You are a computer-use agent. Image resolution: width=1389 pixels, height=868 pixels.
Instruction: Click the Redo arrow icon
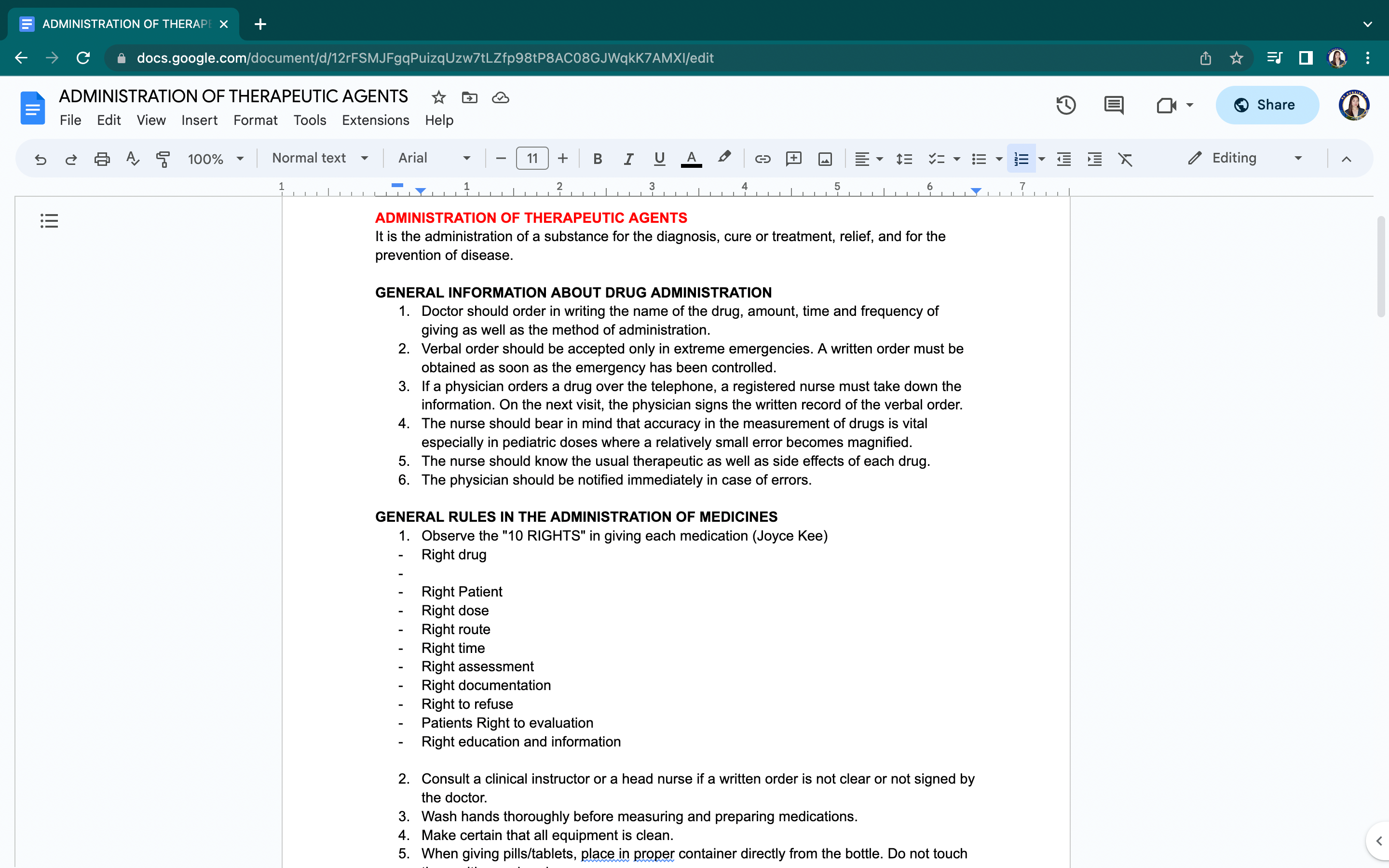(71, 159)
